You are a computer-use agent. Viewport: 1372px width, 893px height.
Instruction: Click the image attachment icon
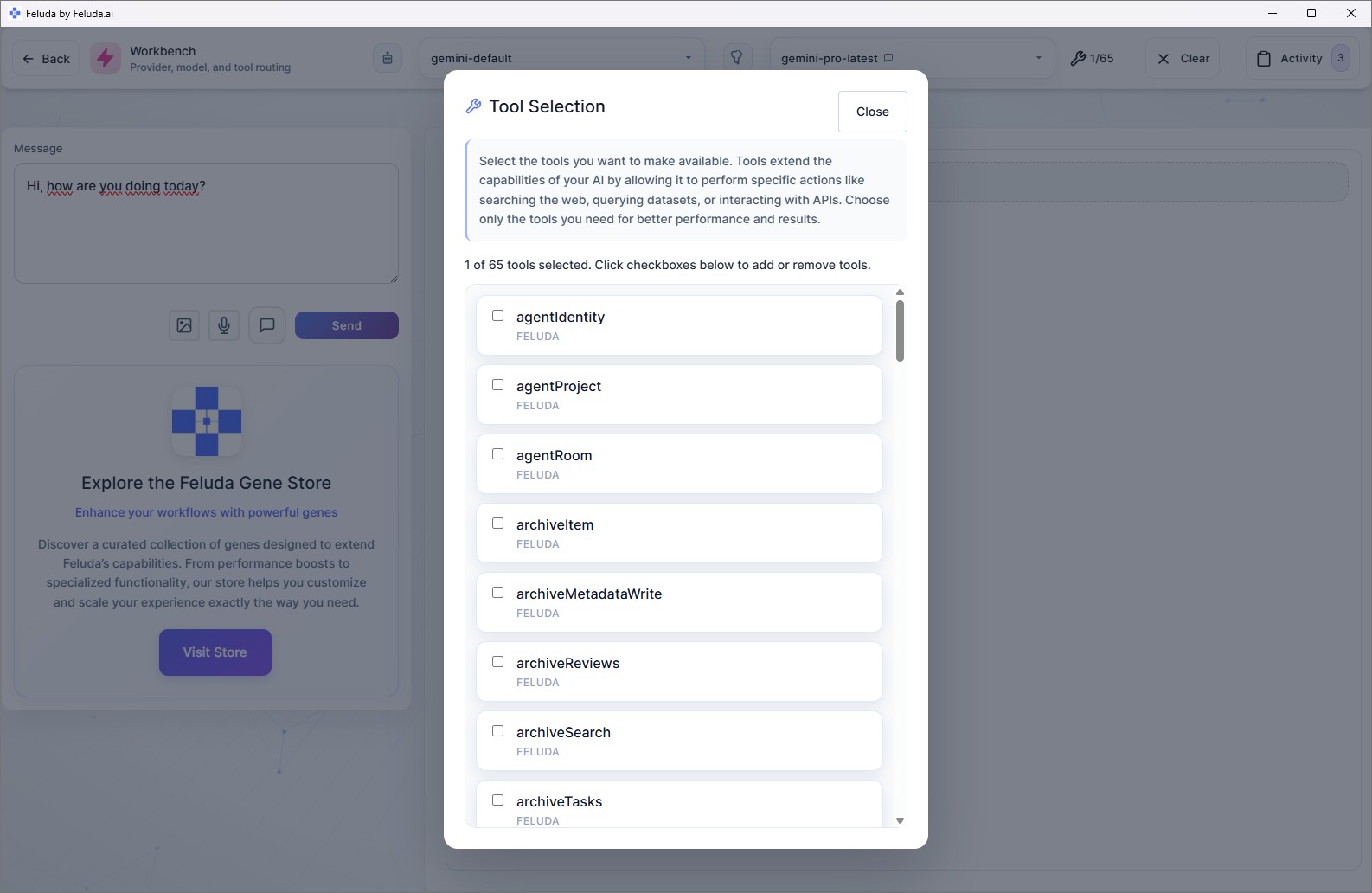pos(184,325)
